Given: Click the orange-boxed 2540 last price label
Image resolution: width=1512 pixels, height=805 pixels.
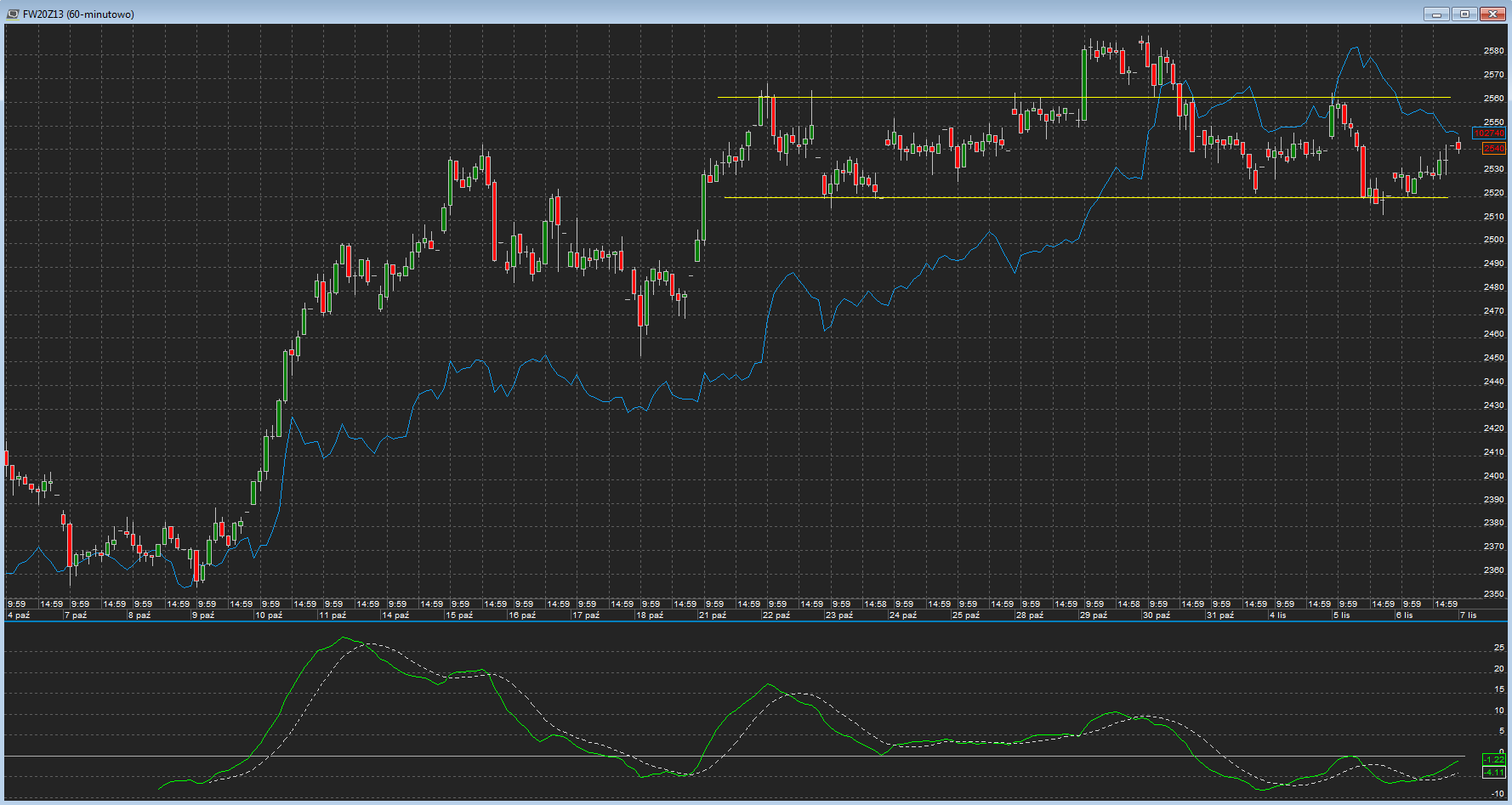Looking at the screenshot, I should click(1493, 149).
